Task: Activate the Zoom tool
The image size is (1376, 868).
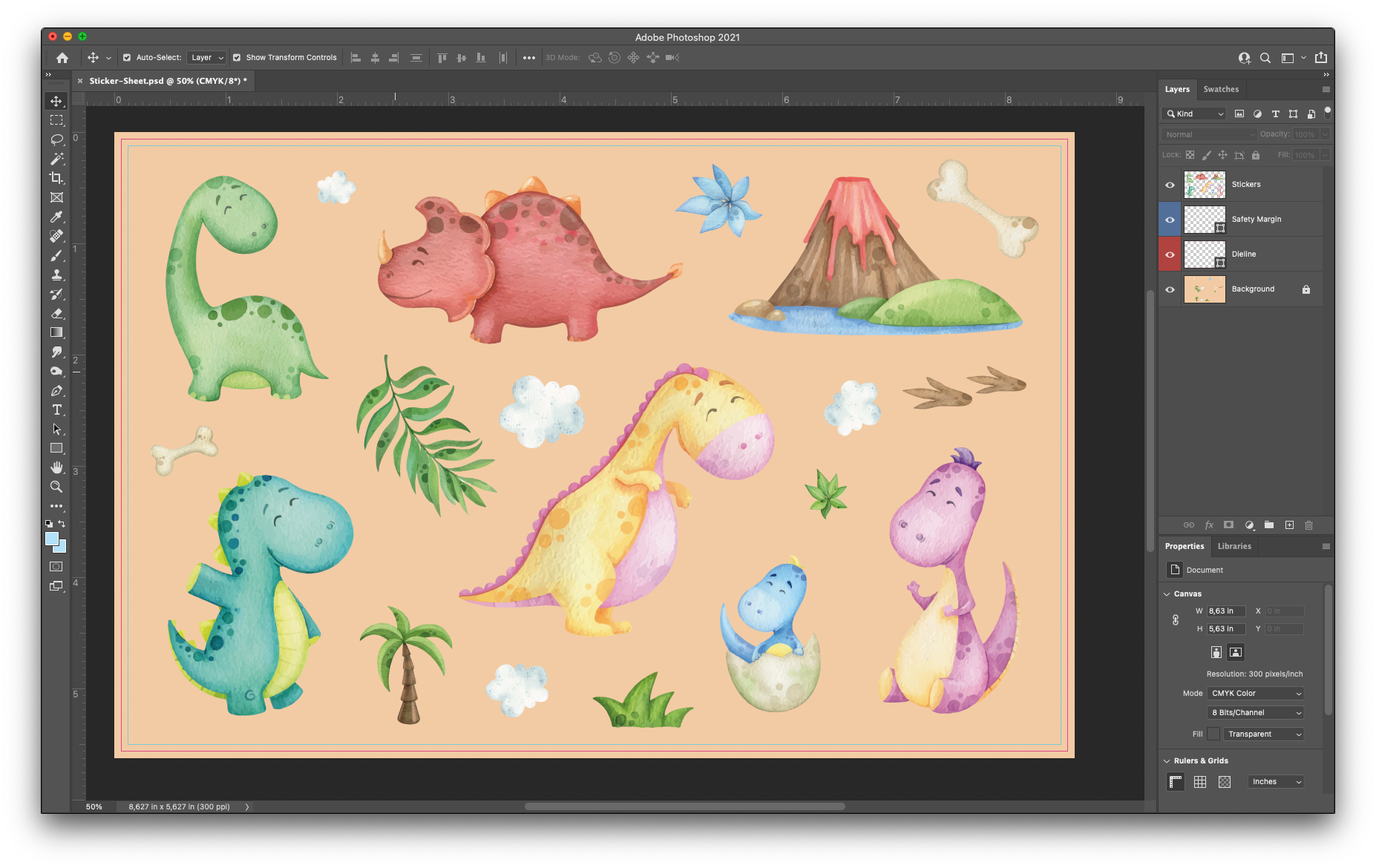Action: point(56,487)
